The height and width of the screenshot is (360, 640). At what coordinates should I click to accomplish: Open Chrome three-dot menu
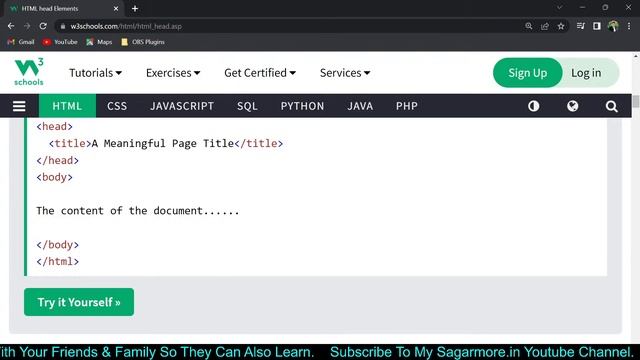629,26
